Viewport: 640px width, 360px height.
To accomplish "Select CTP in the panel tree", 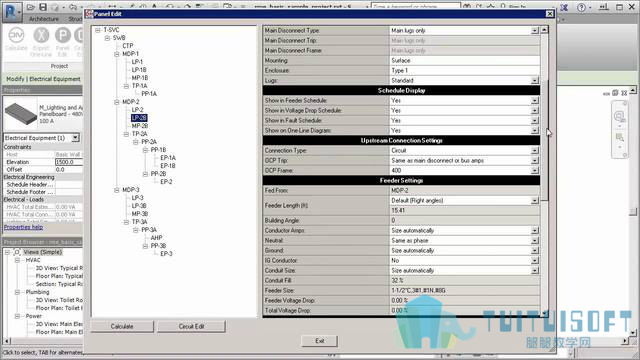I will (x=128, y=46).
